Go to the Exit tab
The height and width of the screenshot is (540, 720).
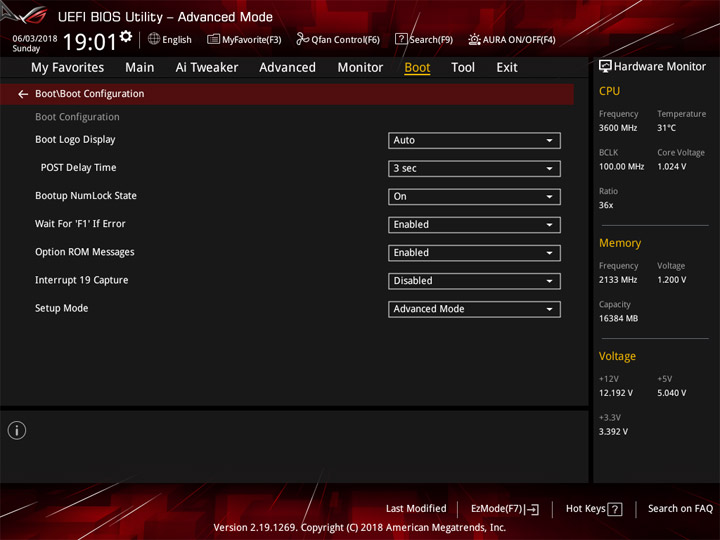pos(506,68)
